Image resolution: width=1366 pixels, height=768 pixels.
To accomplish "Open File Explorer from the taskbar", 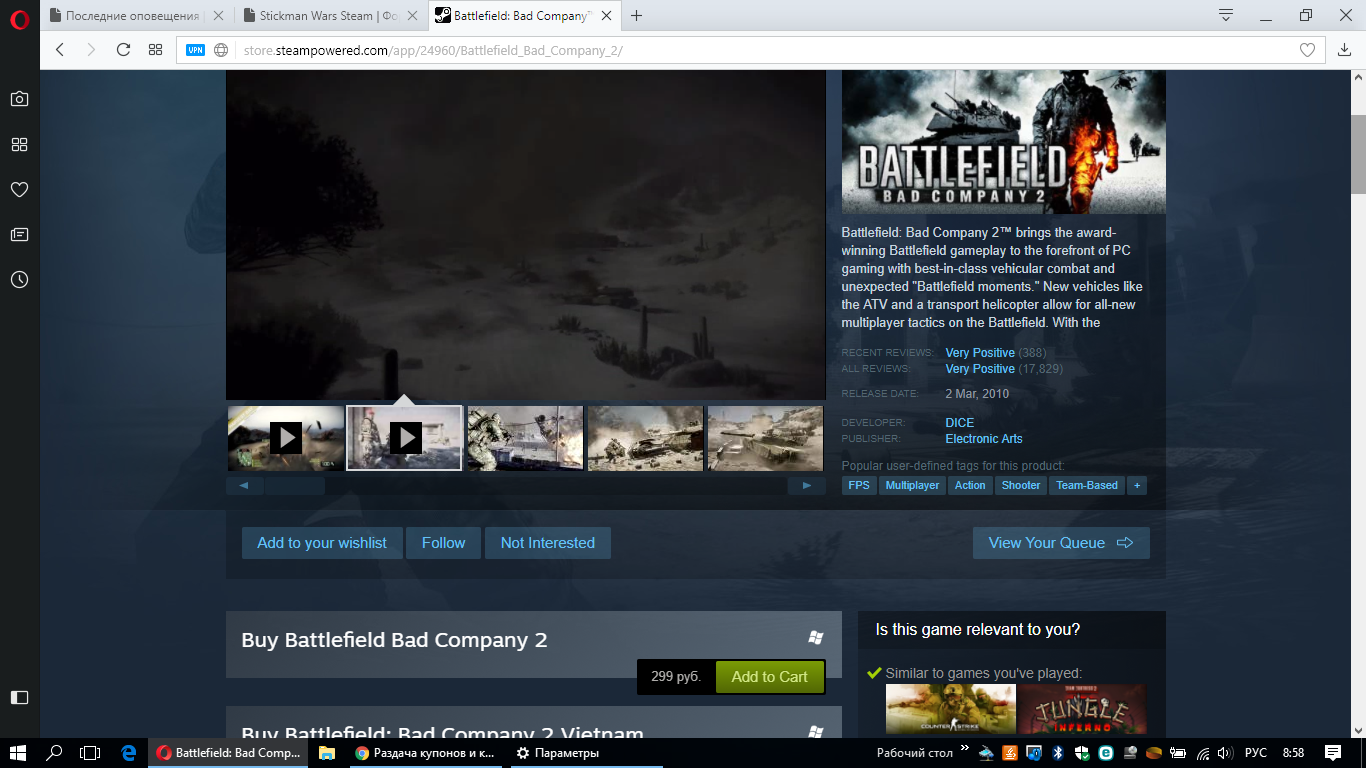I will 327,753.
